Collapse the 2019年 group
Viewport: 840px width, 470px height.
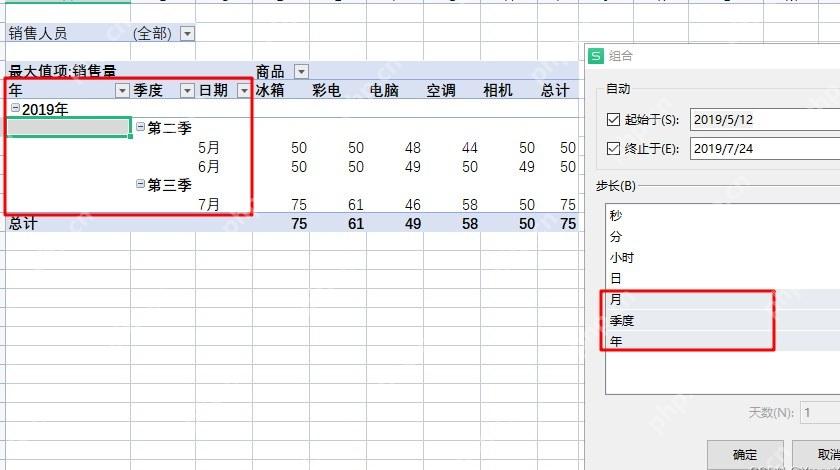pos(16,108)
